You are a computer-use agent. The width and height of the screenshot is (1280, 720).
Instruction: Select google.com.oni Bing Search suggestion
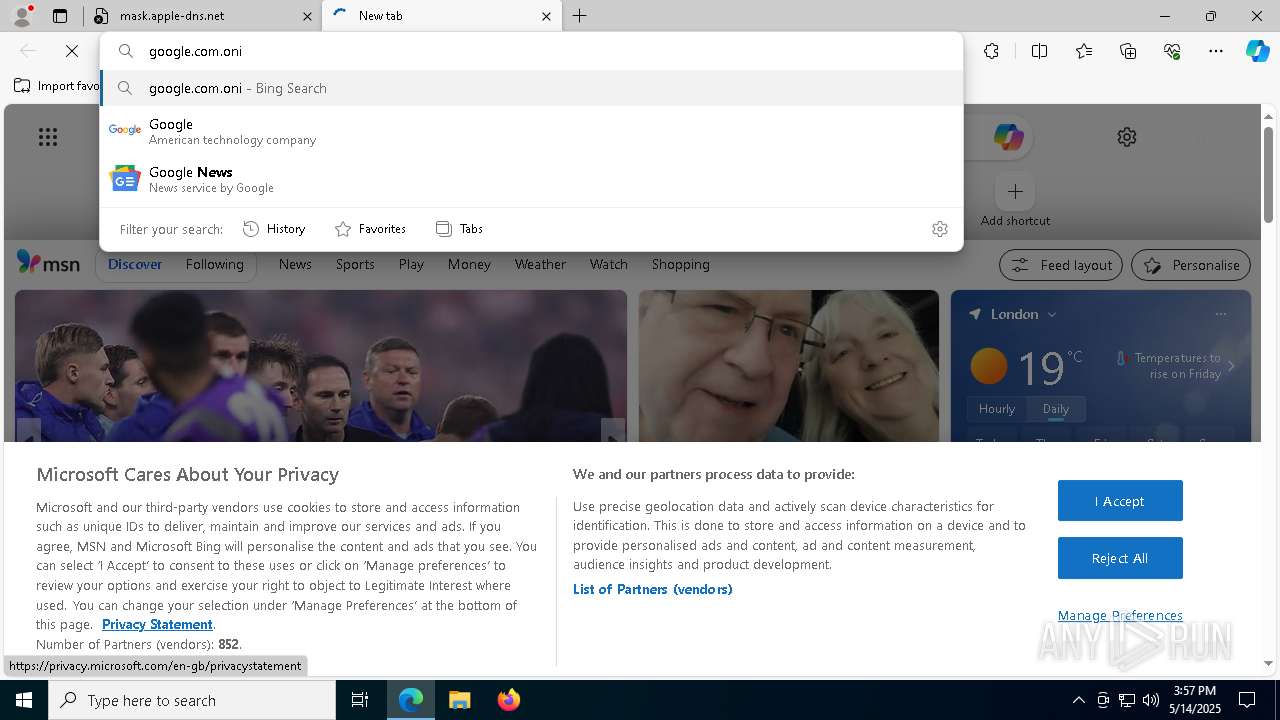coord(531,88)
